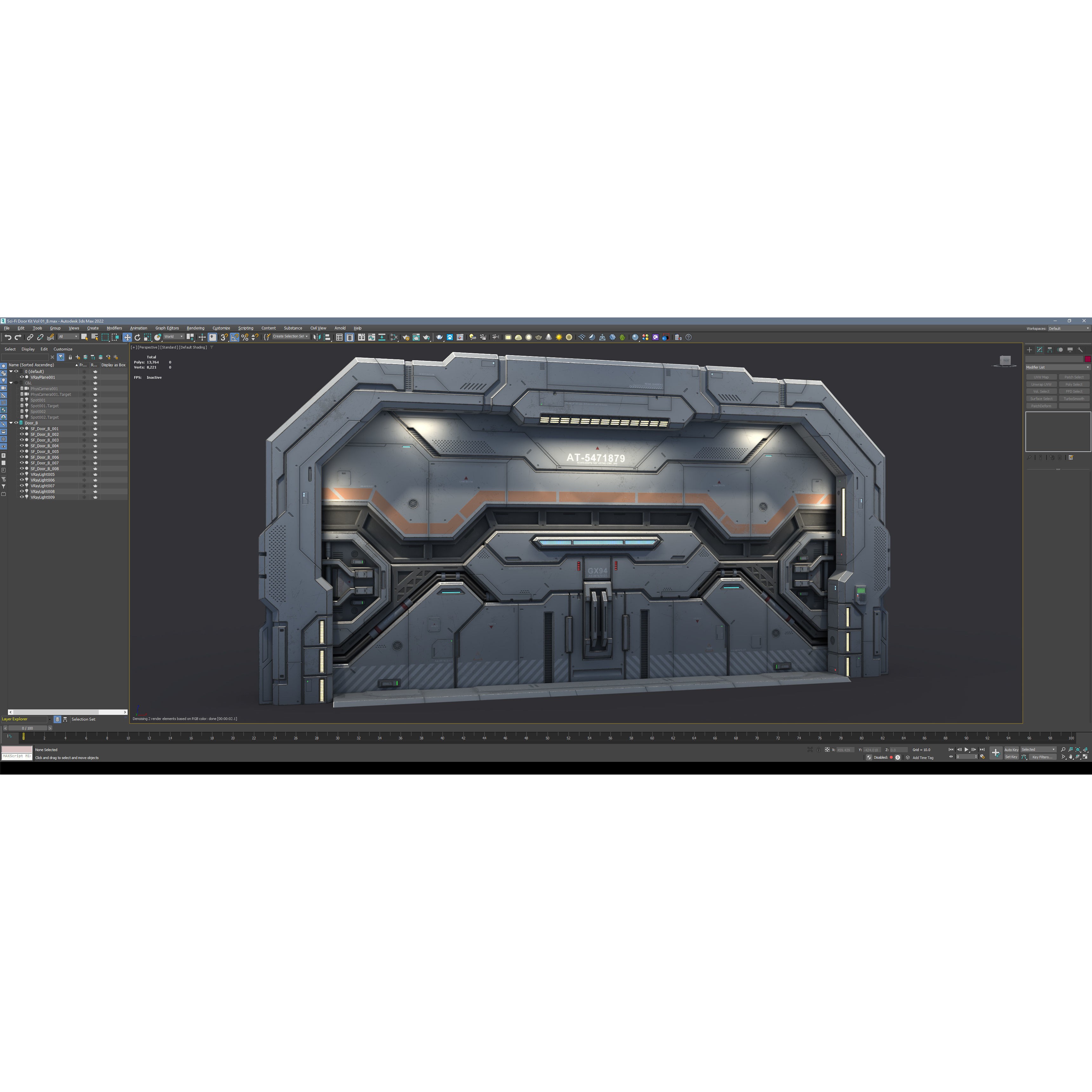Apply the Unwrap UVW modifier button
This screenshot has width=1092, height=1092.
[x=1042, y=384]
